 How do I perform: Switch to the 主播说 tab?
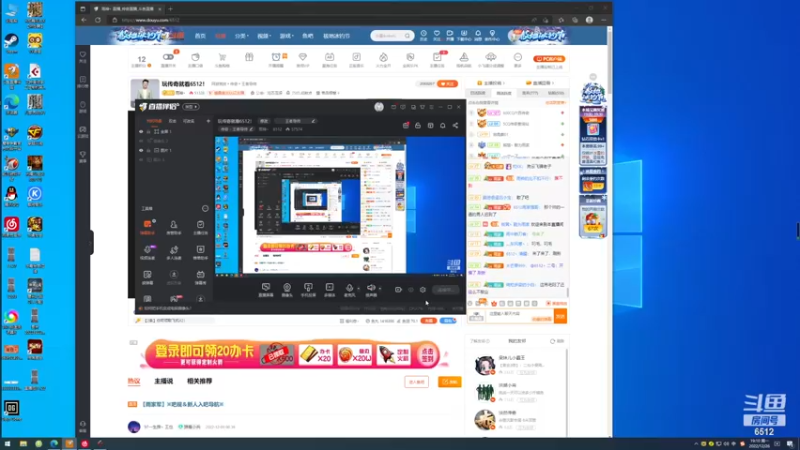(x=163, y=381)
